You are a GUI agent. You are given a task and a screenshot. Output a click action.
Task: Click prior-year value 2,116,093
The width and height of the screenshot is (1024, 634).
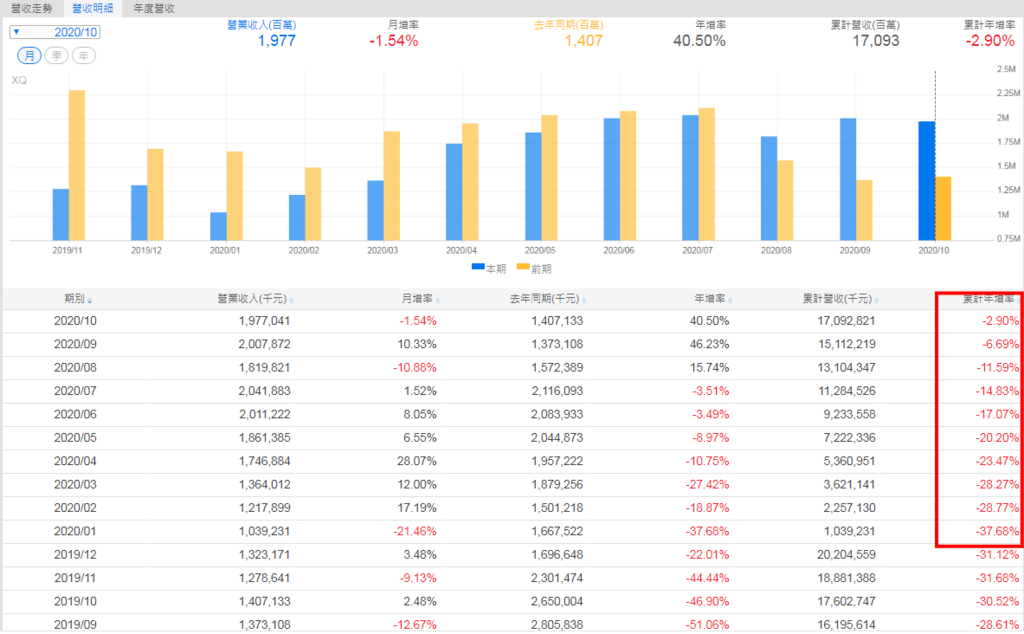click(557, 391)
